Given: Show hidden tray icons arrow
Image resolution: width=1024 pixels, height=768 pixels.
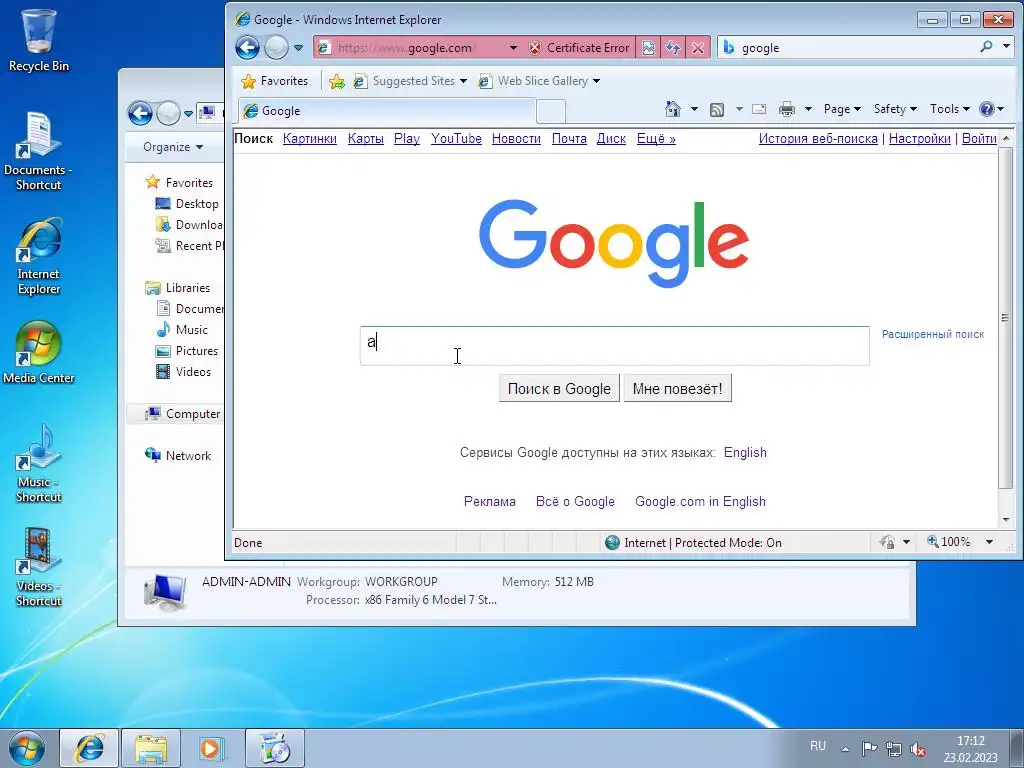Looking at the screenshot, I should pos(845,748).
